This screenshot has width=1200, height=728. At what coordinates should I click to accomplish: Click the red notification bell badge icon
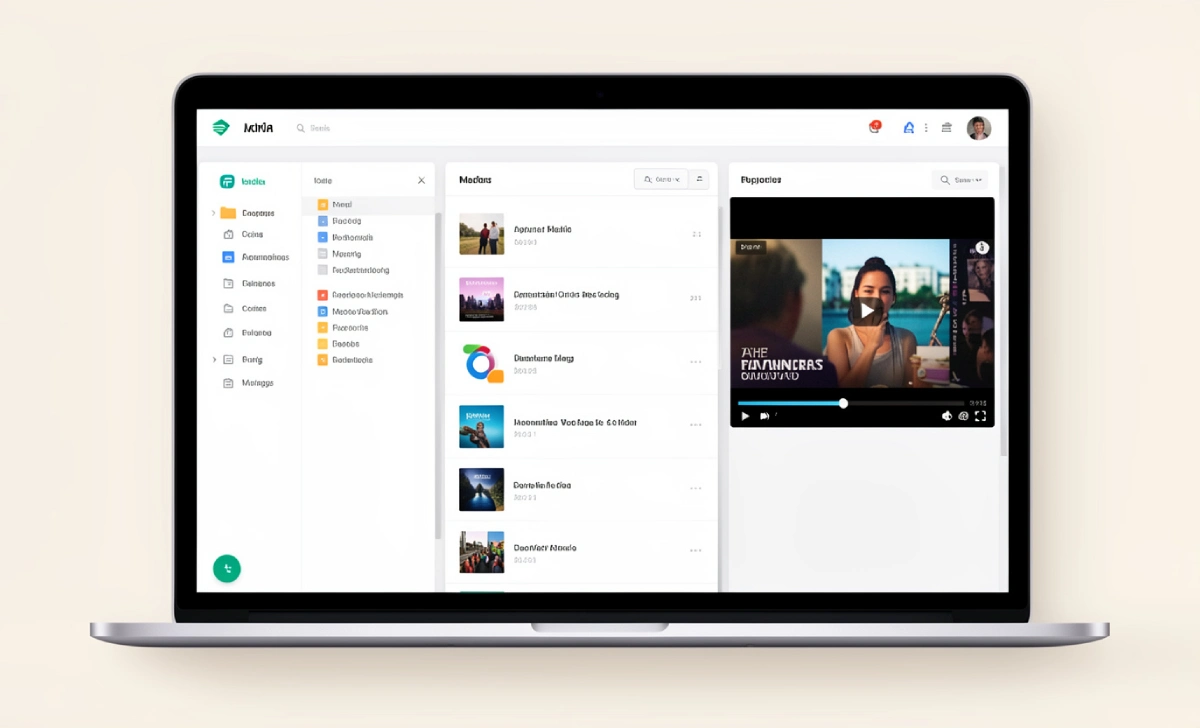[875, 127]
